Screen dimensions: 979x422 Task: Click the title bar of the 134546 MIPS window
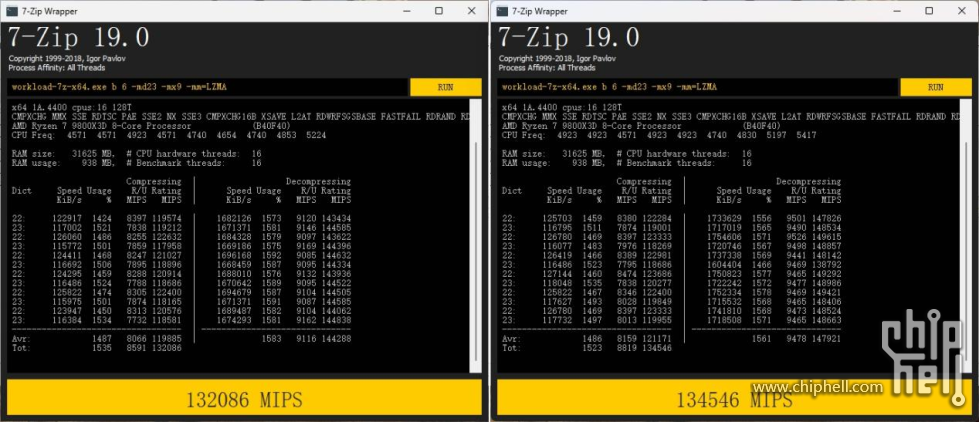click(x=700, y=11)
